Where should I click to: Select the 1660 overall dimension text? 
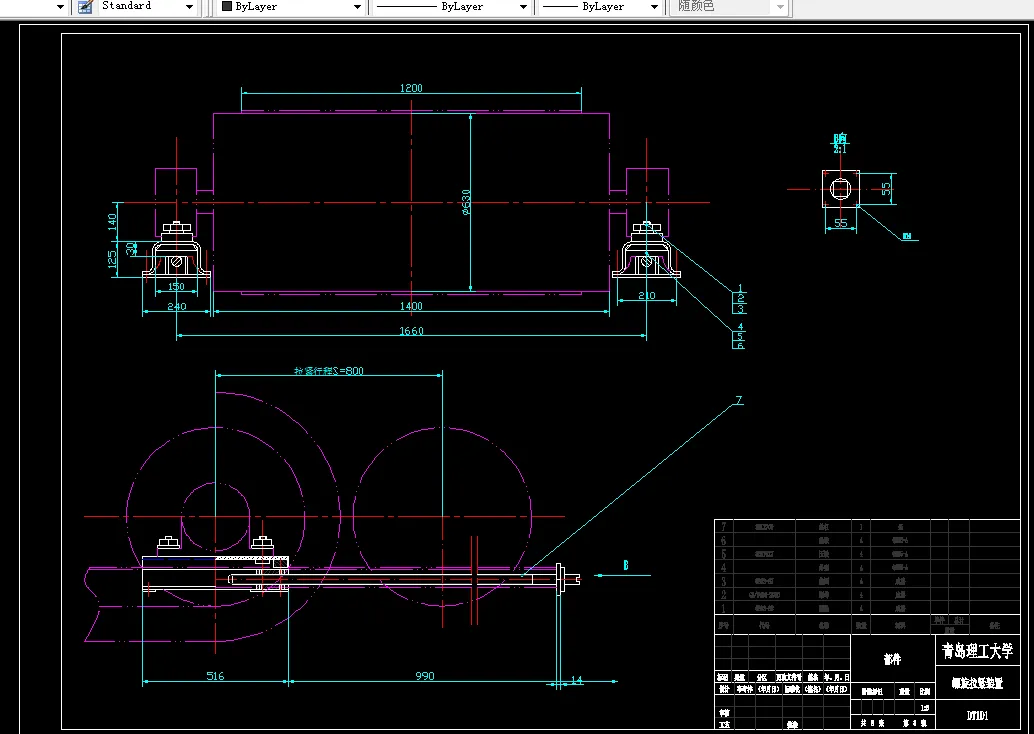pyautogui.click(x=411, y=331)
